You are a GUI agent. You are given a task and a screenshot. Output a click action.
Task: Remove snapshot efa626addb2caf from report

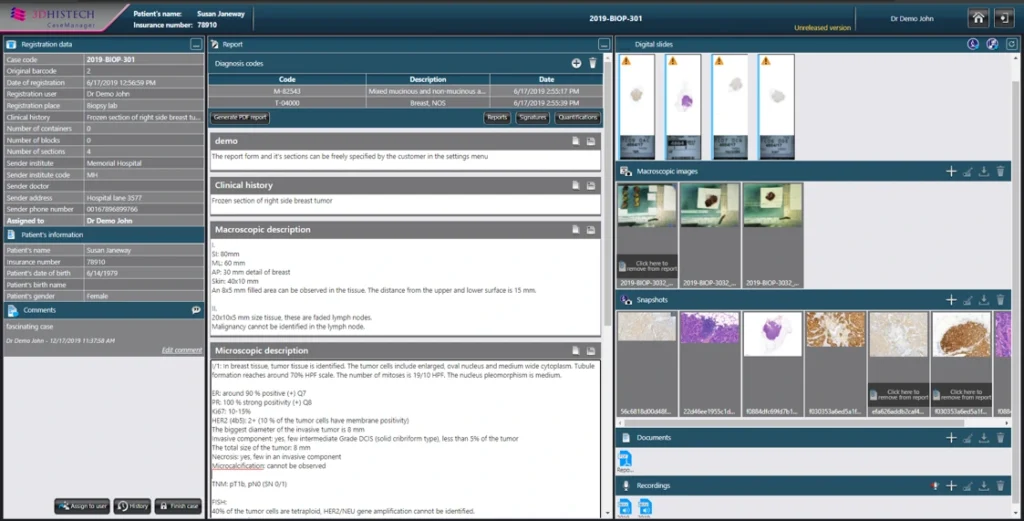(899, 395)
